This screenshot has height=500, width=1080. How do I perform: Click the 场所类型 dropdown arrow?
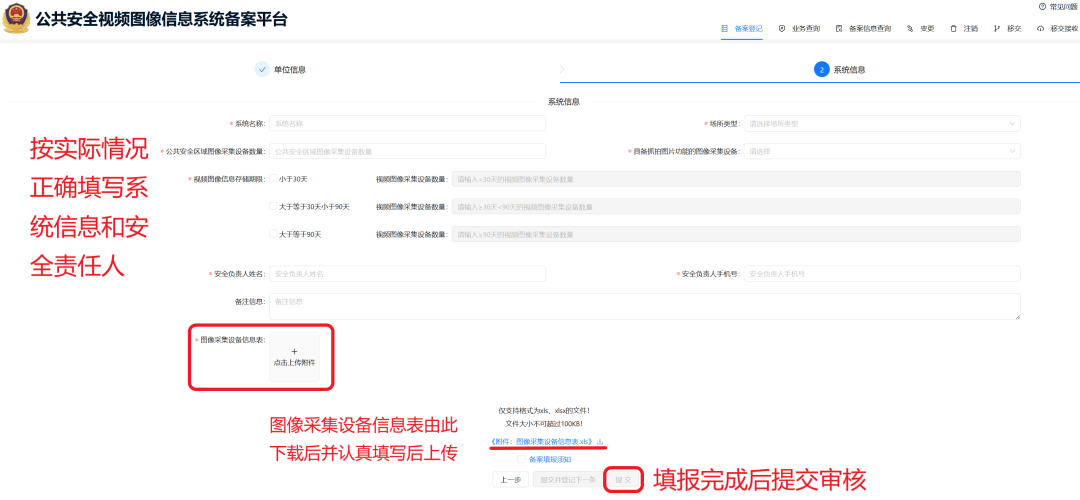tap(1012, 124)
